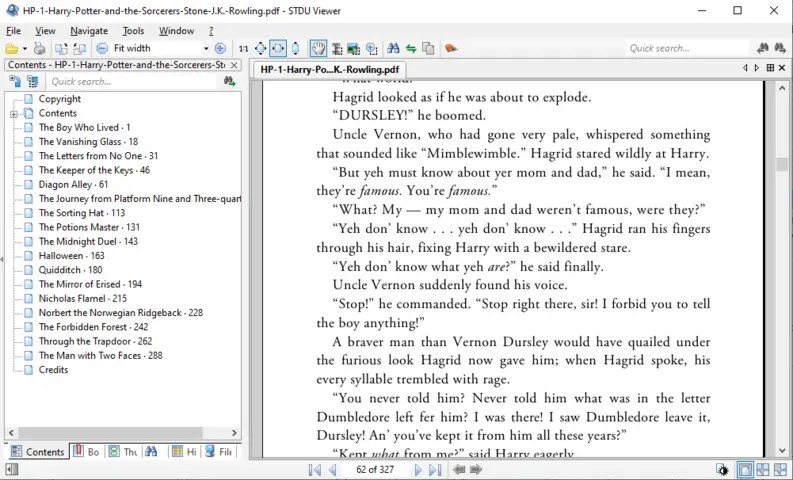Go to The Keeper of the Keys chapter
The image size is (793, 480).
click(x=94, y=170)
